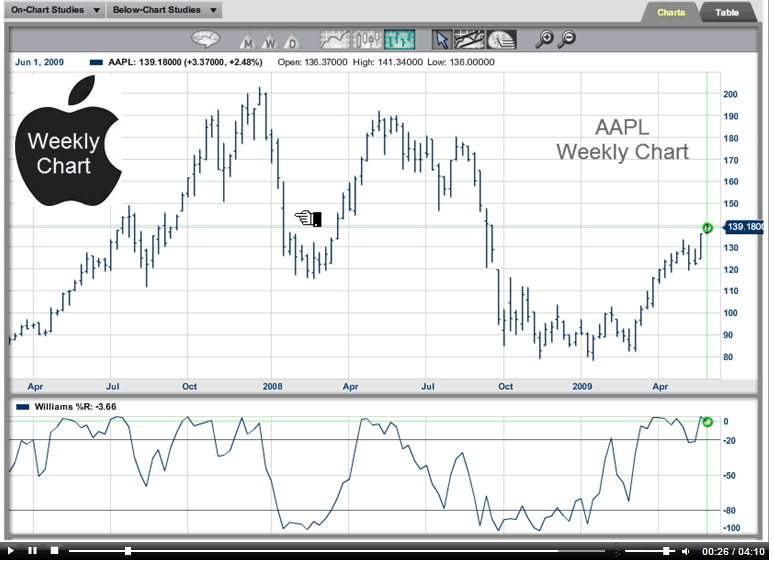Open the Below-Chart Studies dropdown
Image resolution: width=773 pixels, height=566 pixels.
164,10
